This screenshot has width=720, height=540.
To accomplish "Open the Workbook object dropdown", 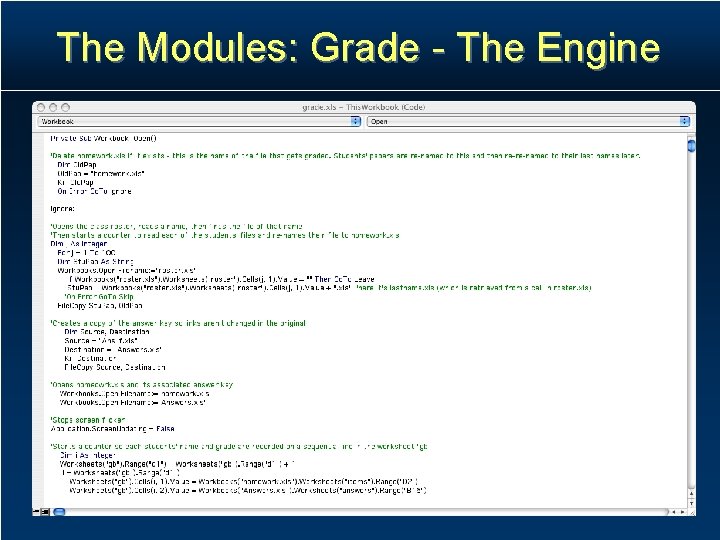I will pyautogui.click(x=199, y=121).
